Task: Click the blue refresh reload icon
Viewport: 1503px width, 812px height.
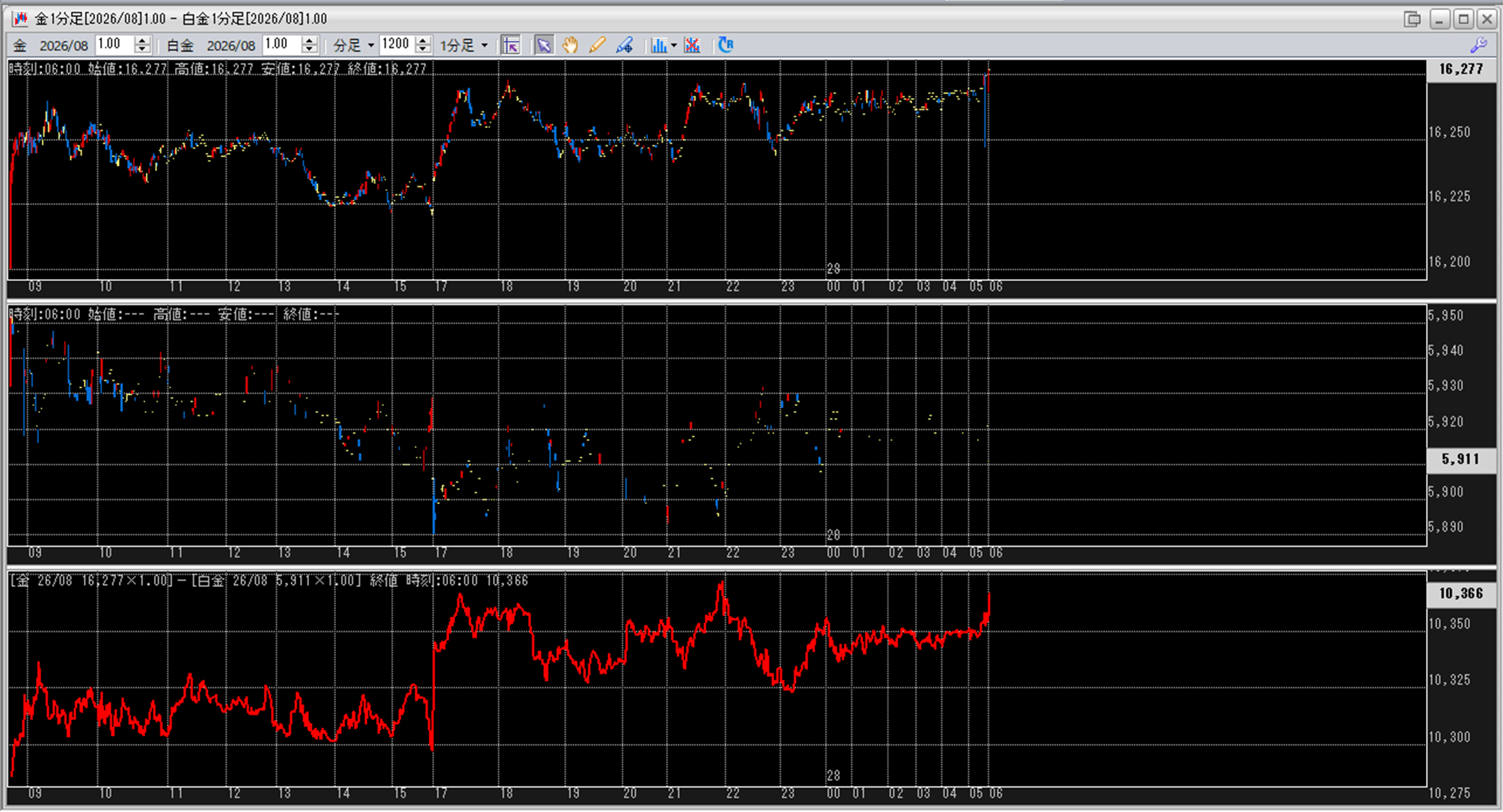Action: [x=726, y=46]
